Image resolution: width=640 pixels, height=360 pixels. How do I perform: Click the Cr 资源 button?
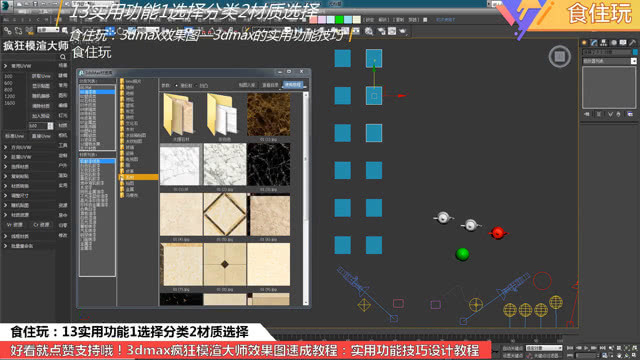42,225
